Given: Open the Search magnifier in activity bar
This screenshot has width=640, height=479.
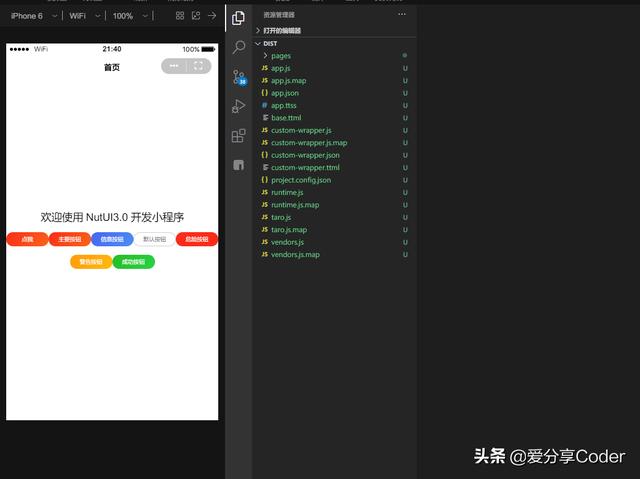Looking at the screenshot, I should 239,47.
